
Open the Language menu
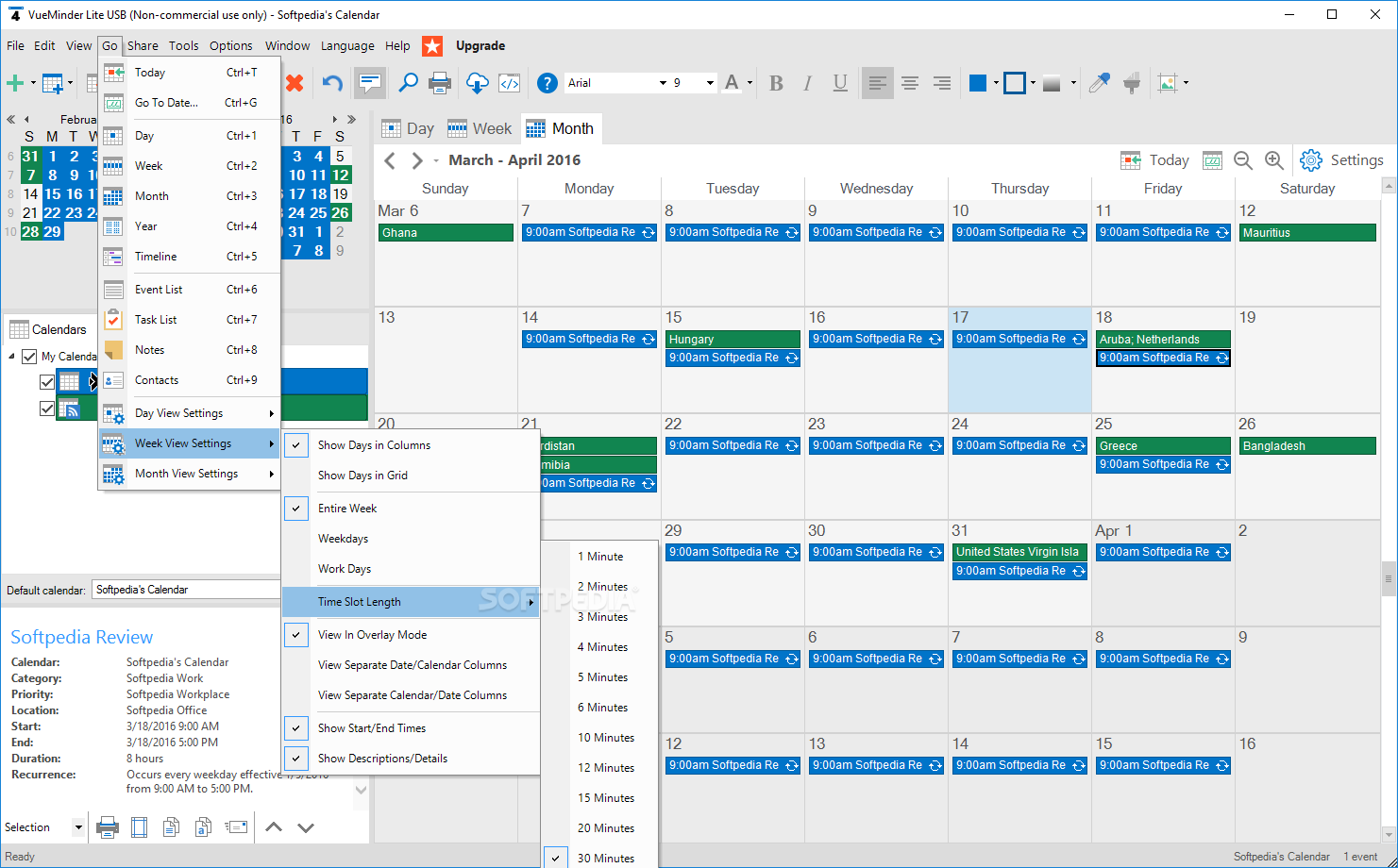pyautogui.click(x=347, y=45)
